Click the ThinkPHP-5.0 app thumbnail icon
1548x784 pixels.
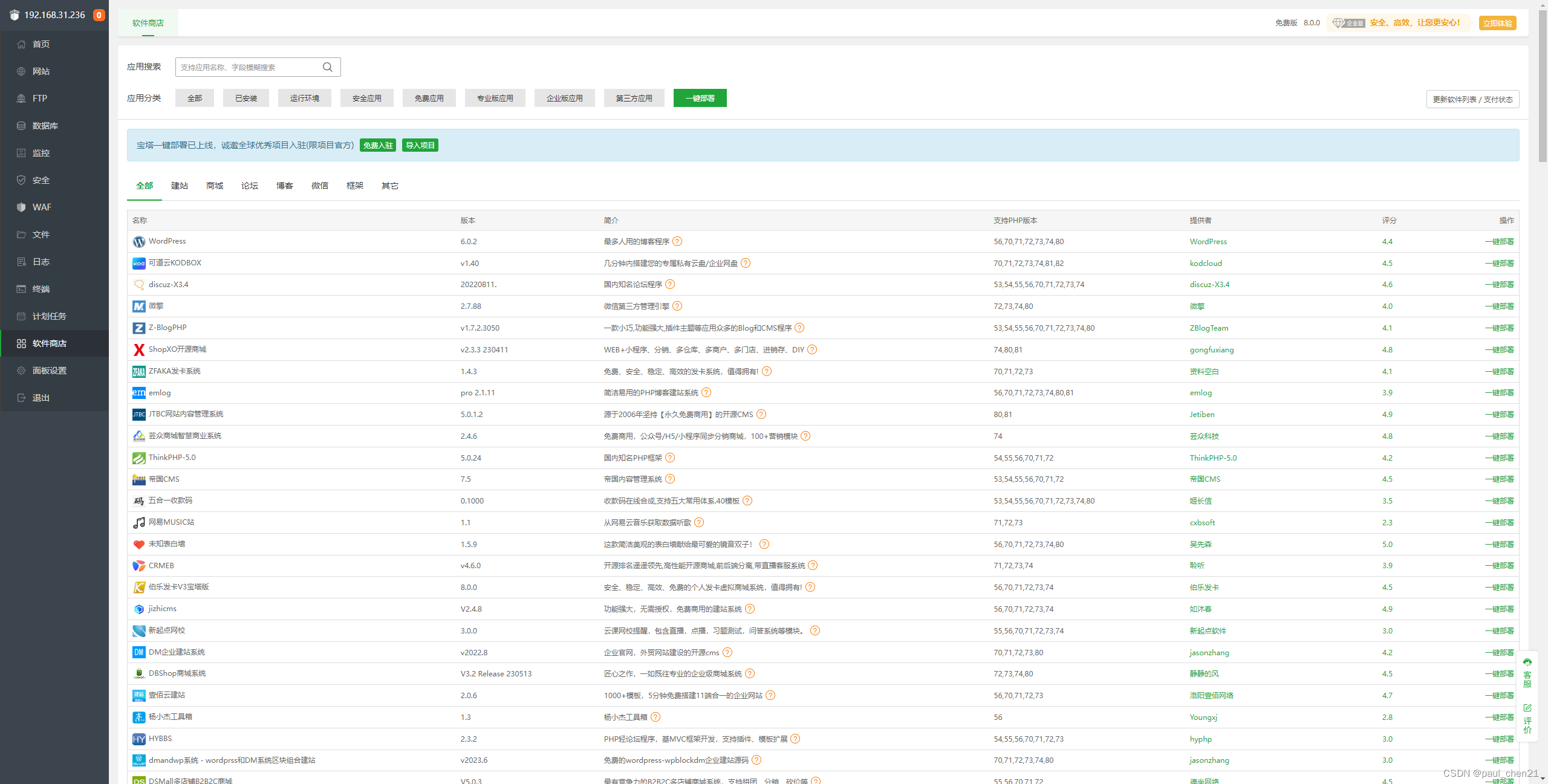point(138,458)
